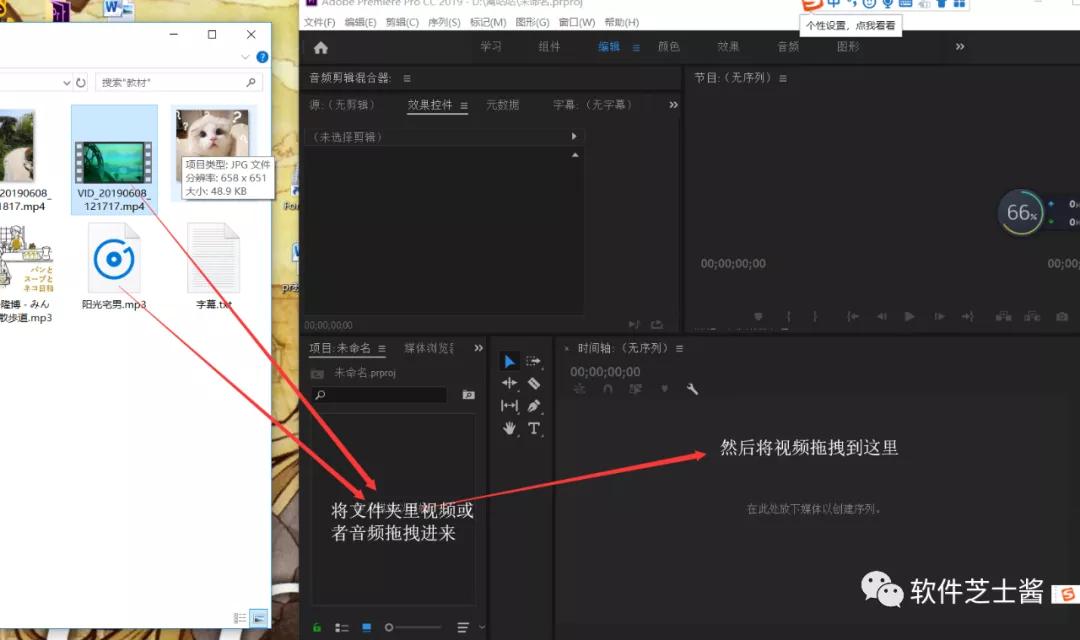
Task: Open the timeline display settings wrench
Action: (693, 389)
